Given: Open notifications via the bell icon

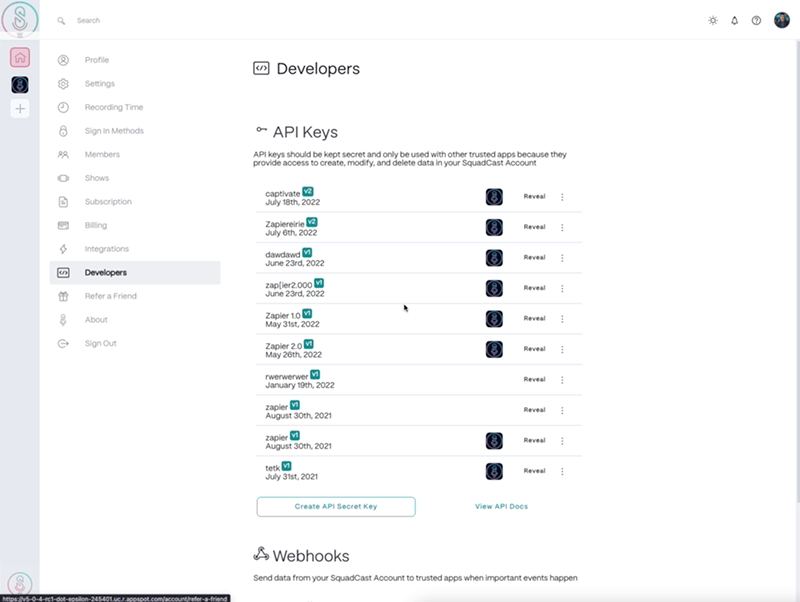Looking at the screenshot, I should point(734,20).
